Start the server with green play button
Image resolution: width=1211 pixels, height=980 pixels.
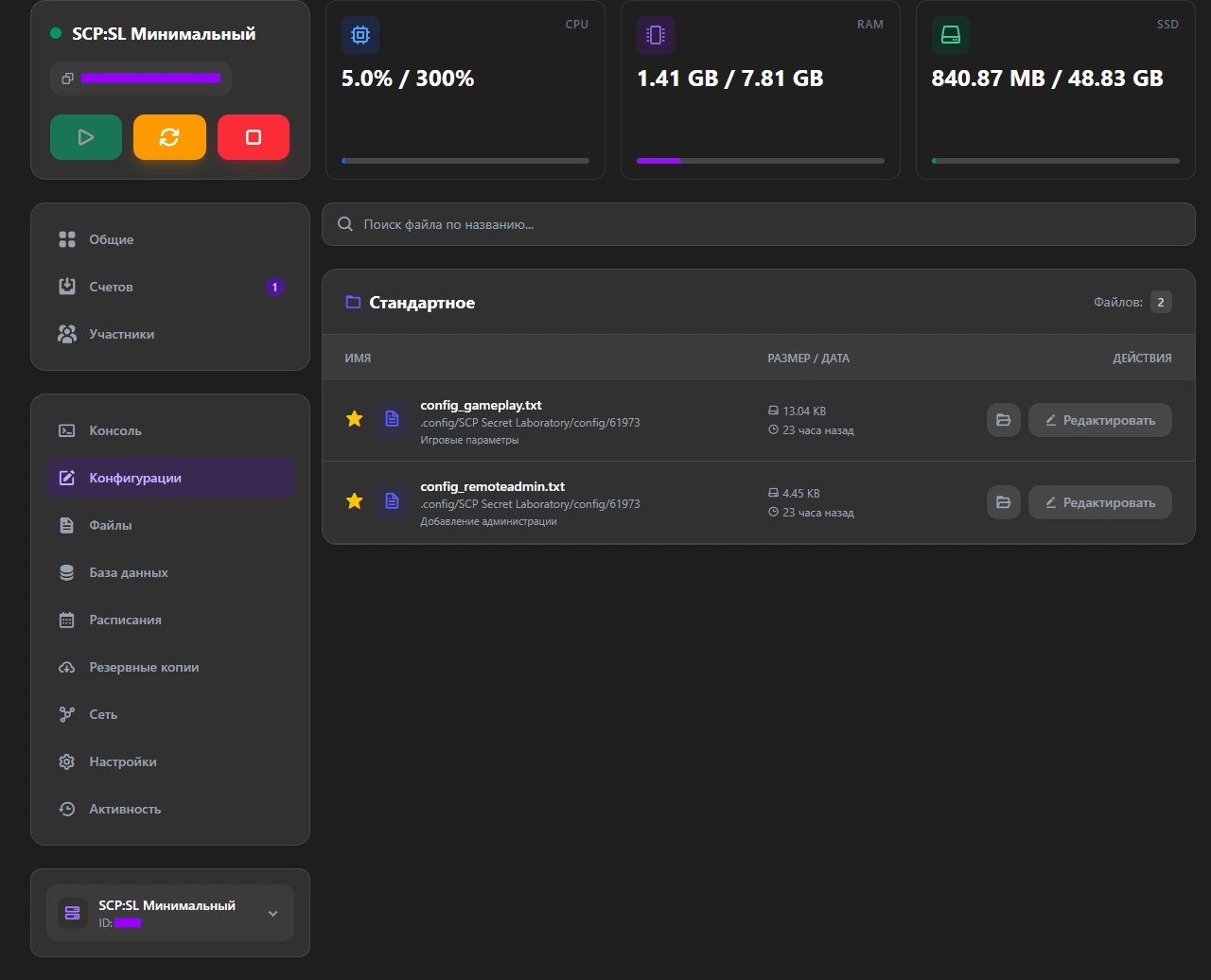pos(86,137)
